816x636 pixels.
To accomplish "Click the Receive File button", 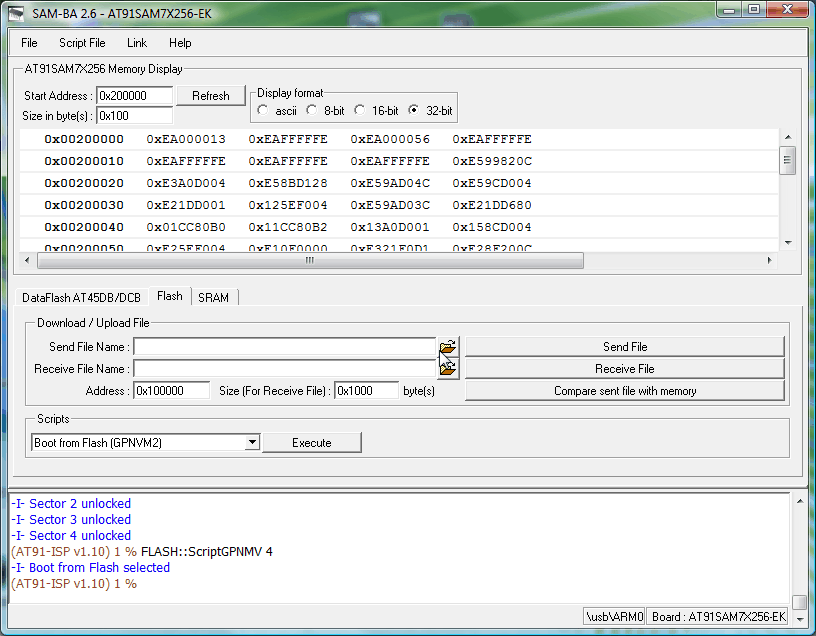I will point(624,368).
